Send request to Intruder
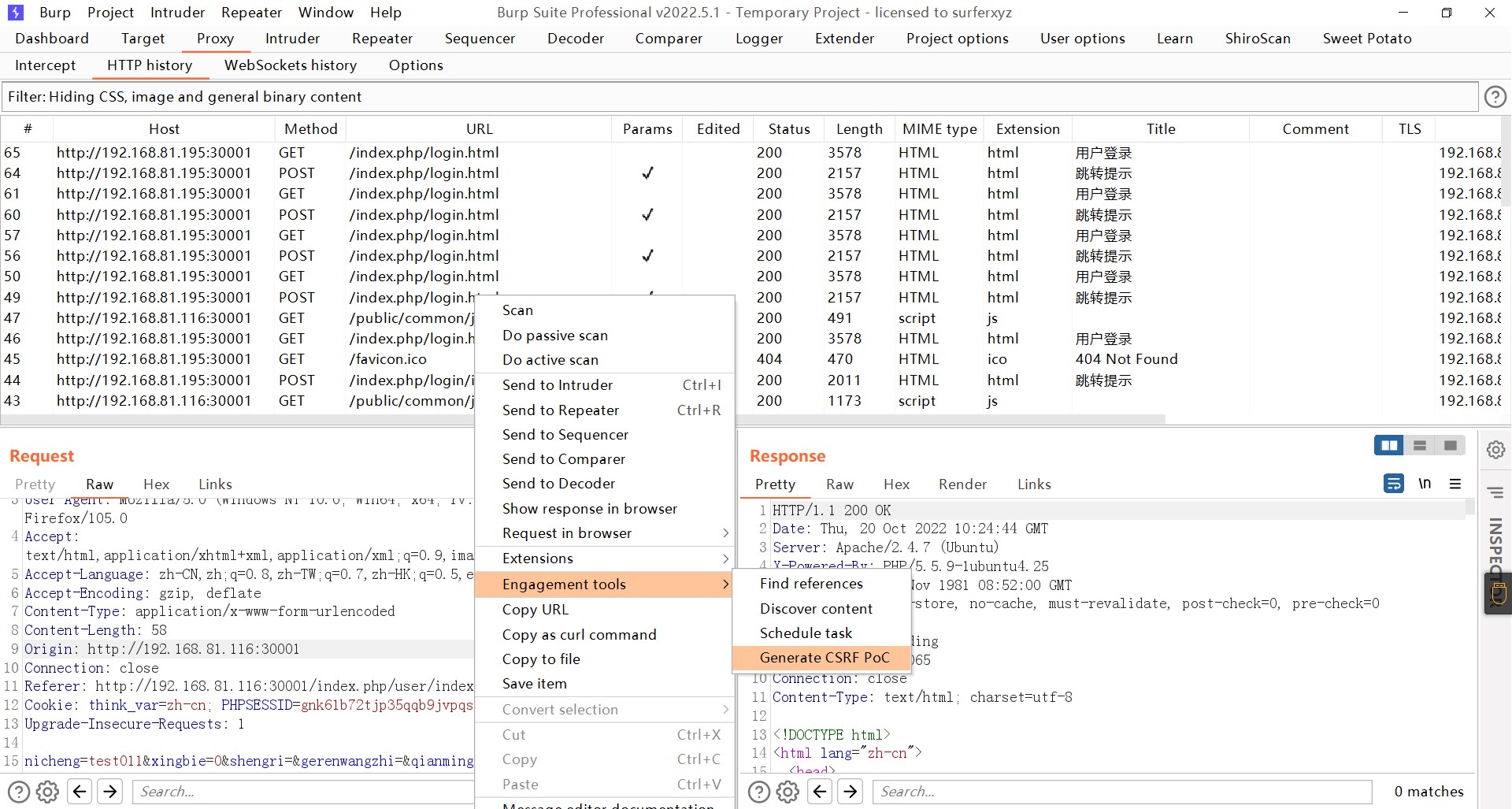This screenshot has width=1512, height=809. pyautogui.click(x=605, y=385)
